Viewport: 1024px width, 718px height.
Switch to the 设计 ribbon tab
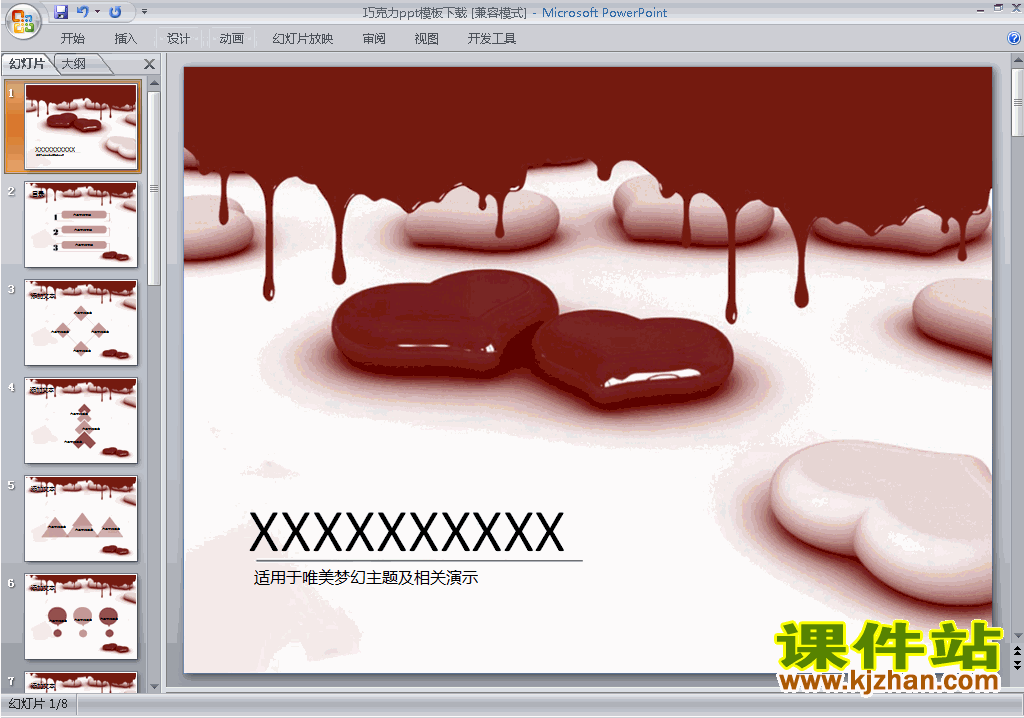pos(178,39)
